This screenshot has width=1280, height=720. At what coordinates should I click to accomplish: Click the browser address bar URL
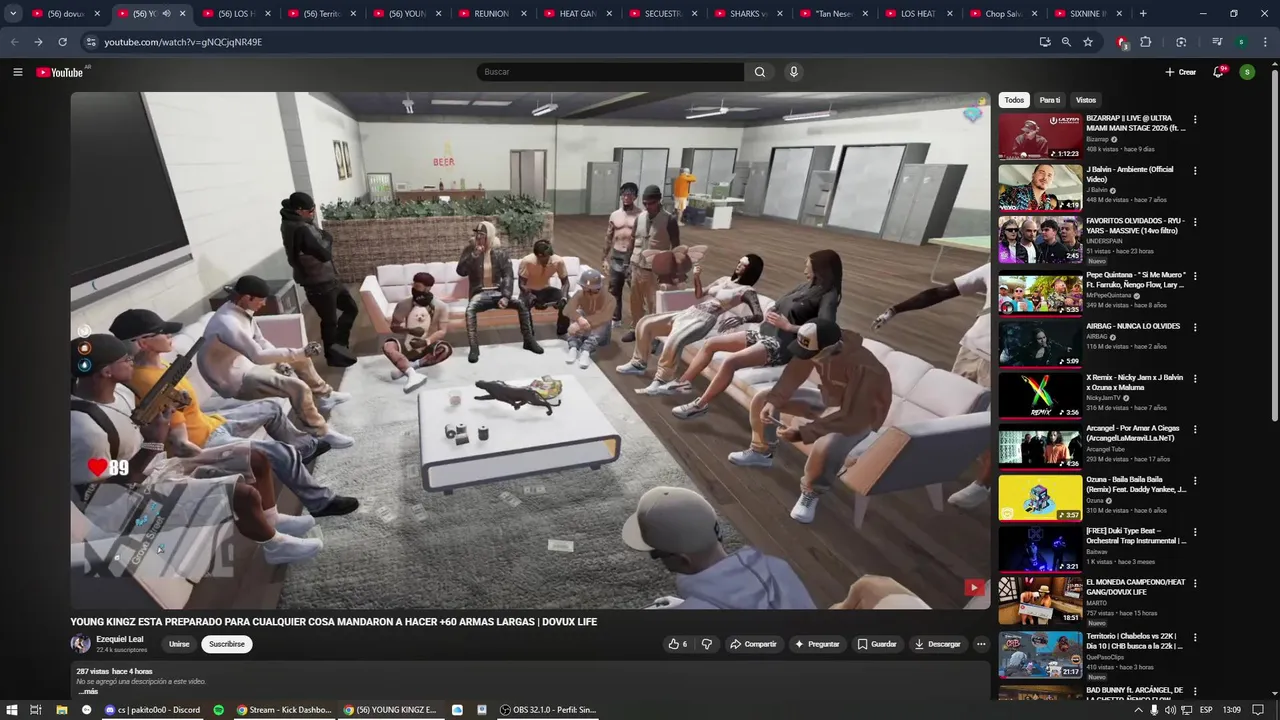click(183, 42)
